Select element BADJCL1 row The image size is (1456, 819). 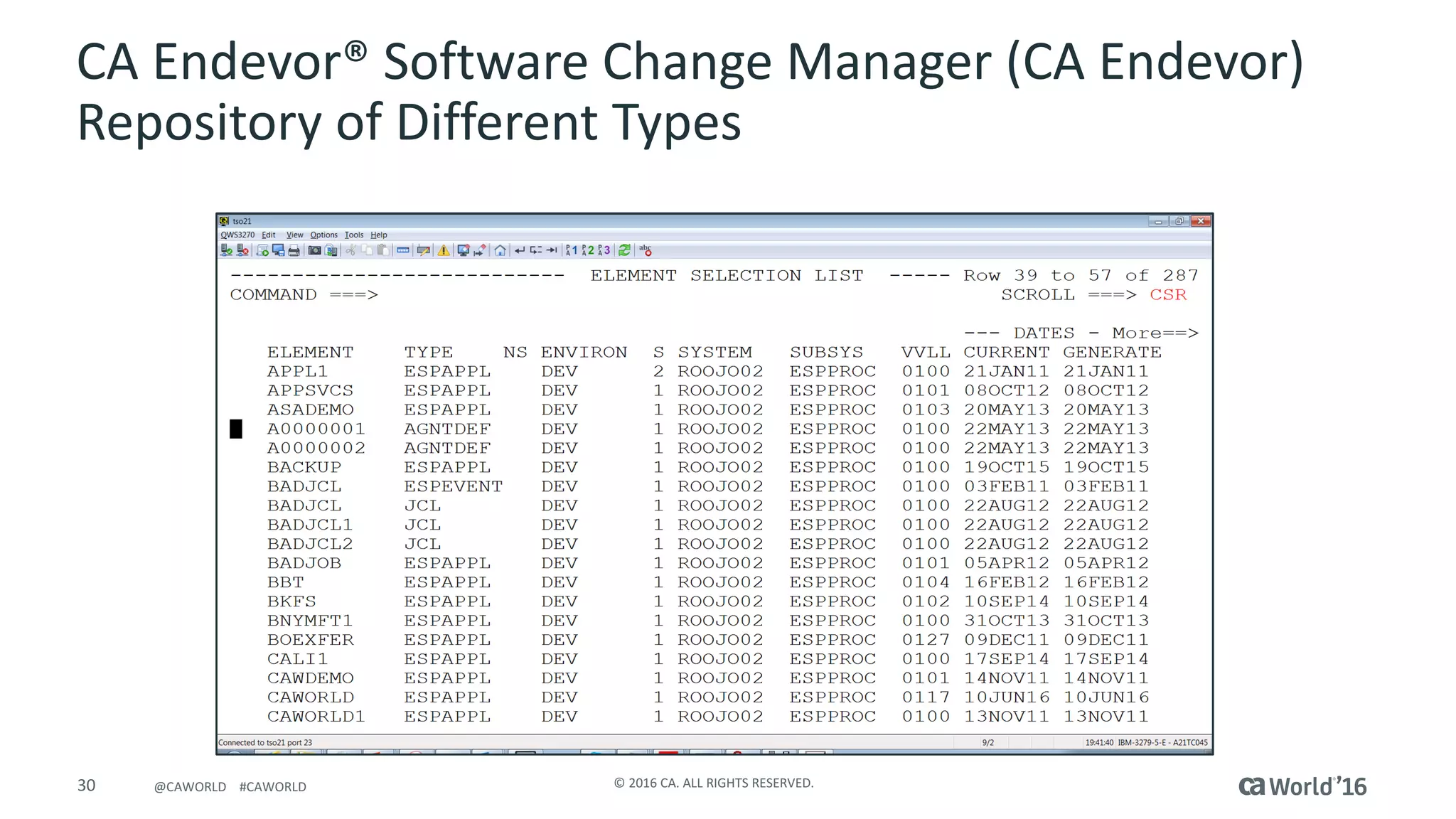(707, 525)
